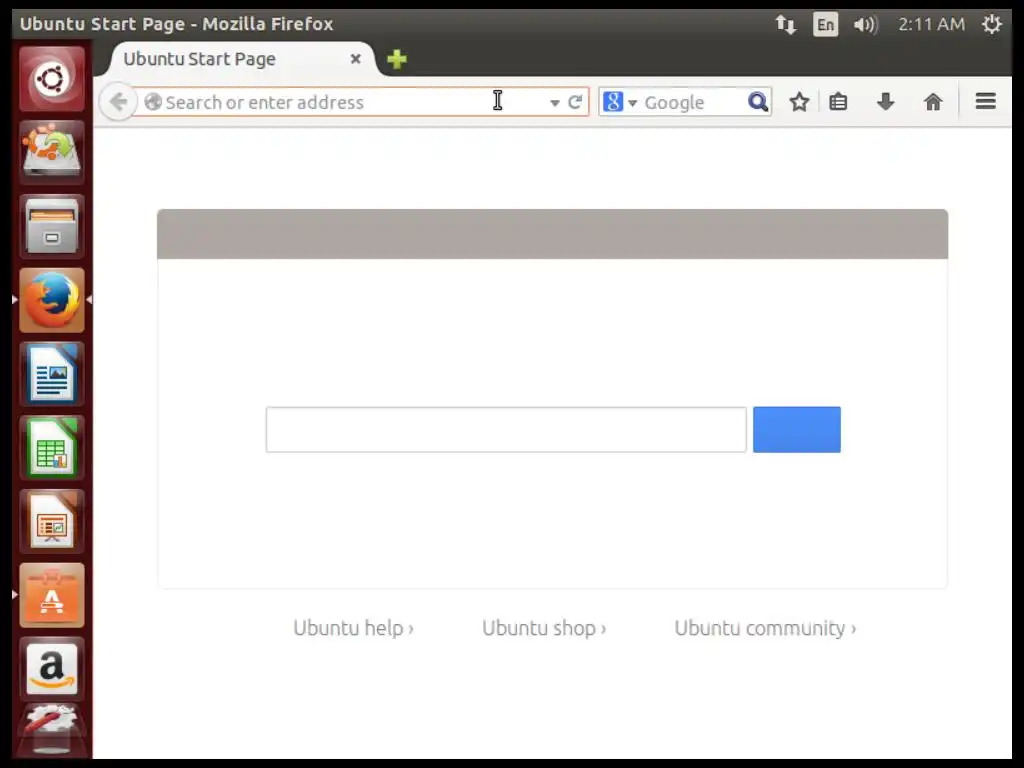Image resolution: width=1024 pixels, height=768 pixels.
Task: Bookmark this page with the star icon
Action: point(799,102)
